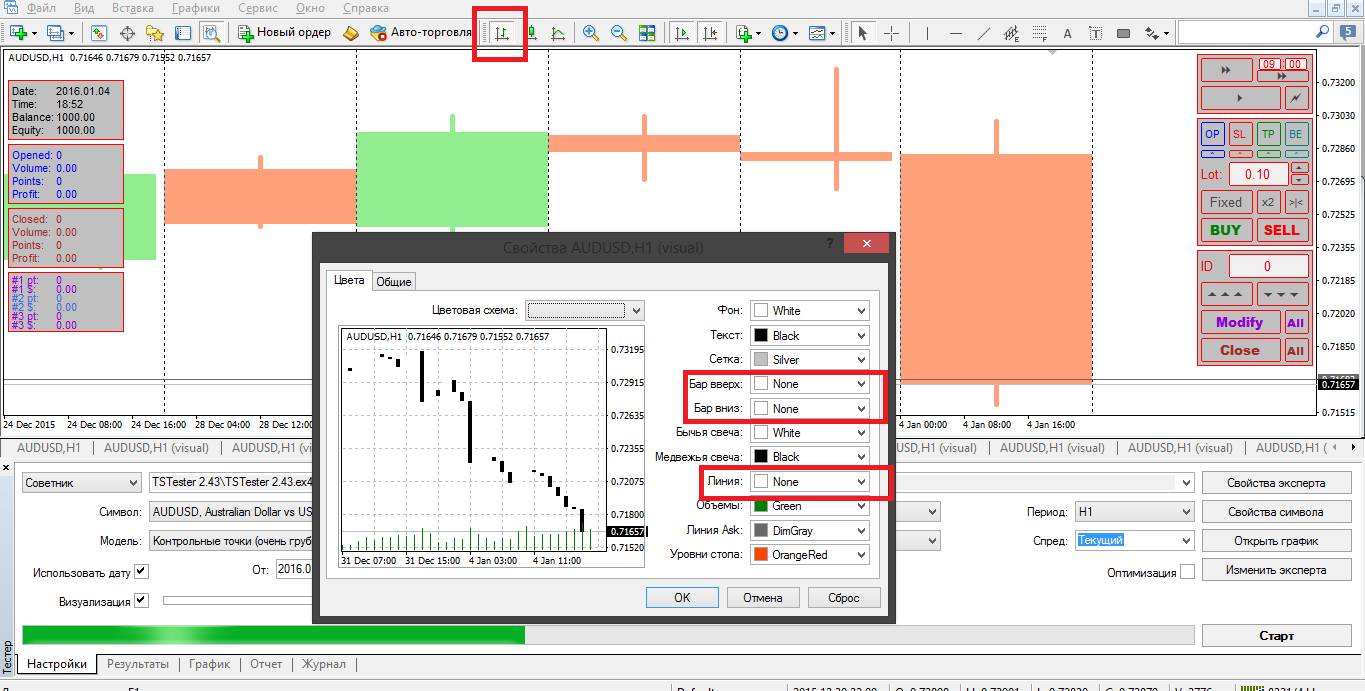Toggle the Fixed lot button
The height and width of the screenshot is (691, 1365).
(x=1226, y=202)
